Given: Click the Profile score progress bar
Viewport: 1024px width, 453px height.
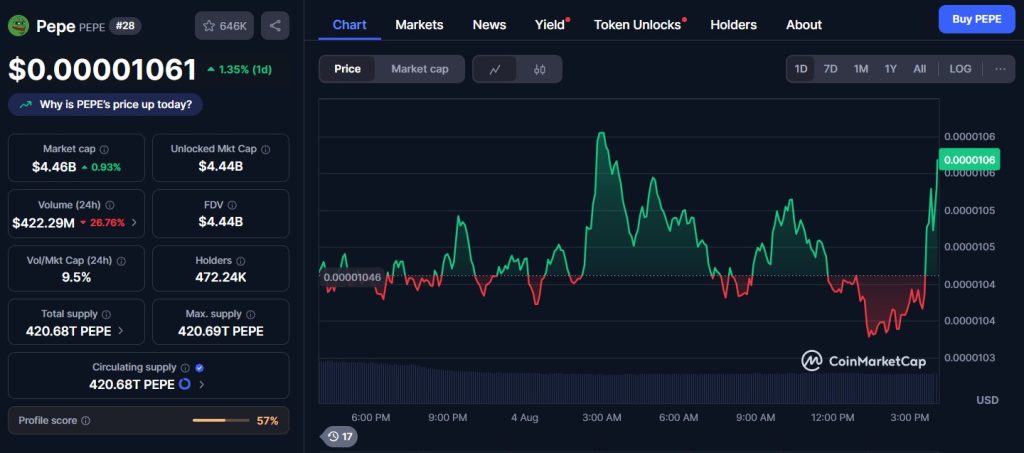Looking at the screenshot, I should click(222, 421).
